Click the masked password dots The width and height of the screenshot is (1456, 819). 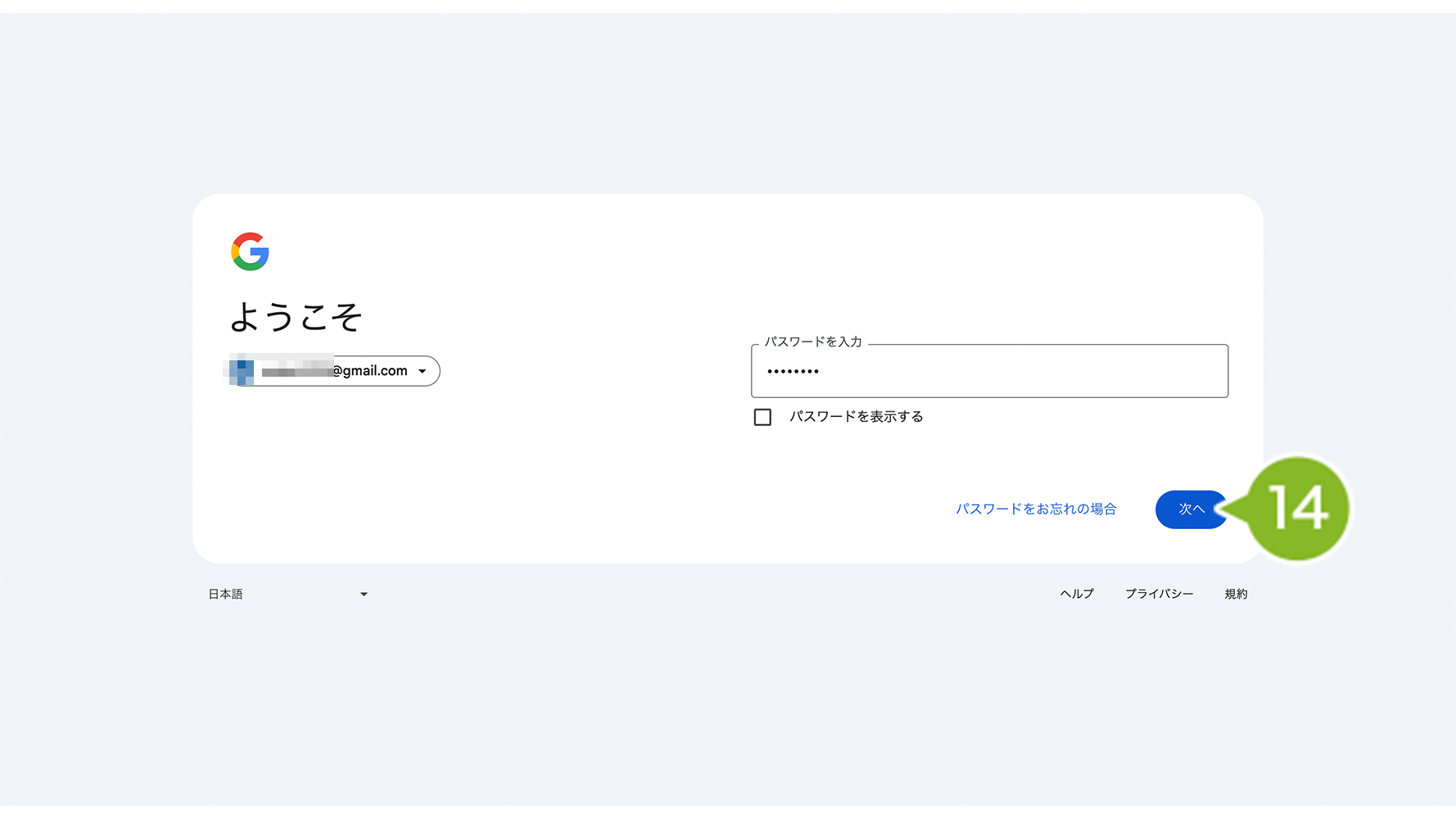[793, 372]
